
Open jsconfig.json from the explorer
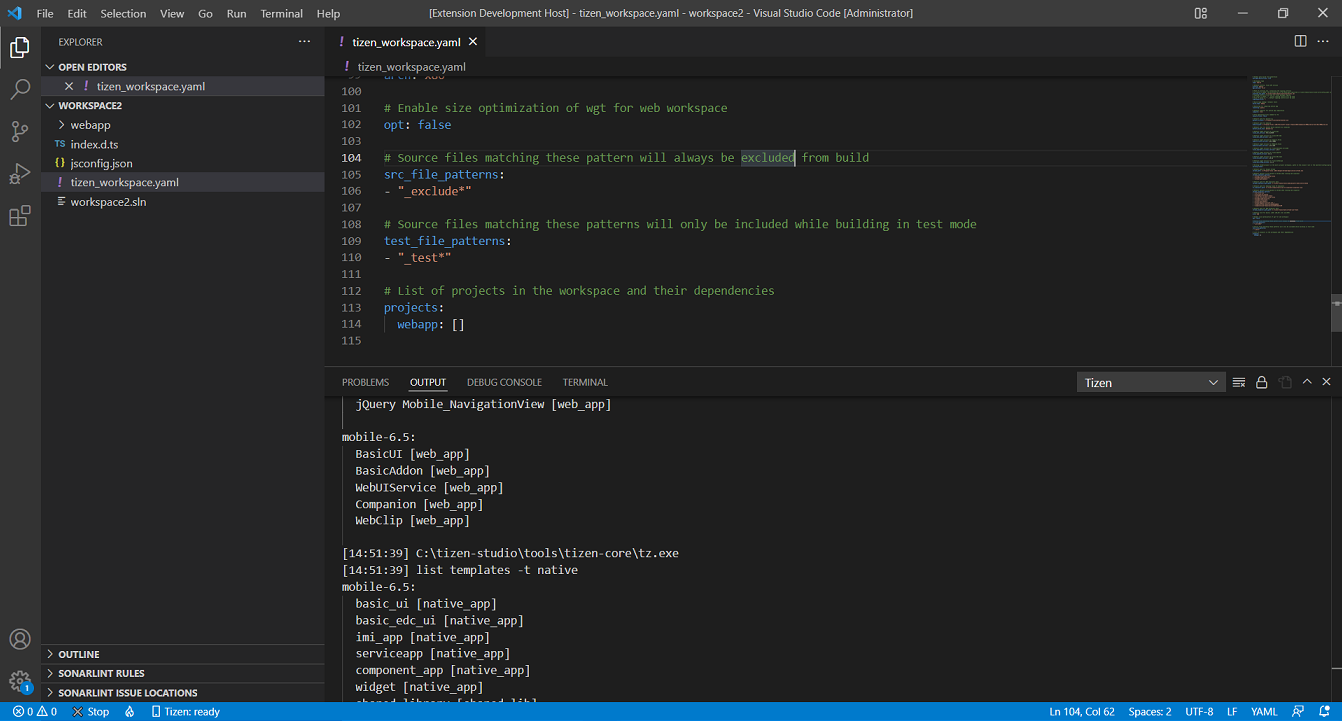pos(101,163)
